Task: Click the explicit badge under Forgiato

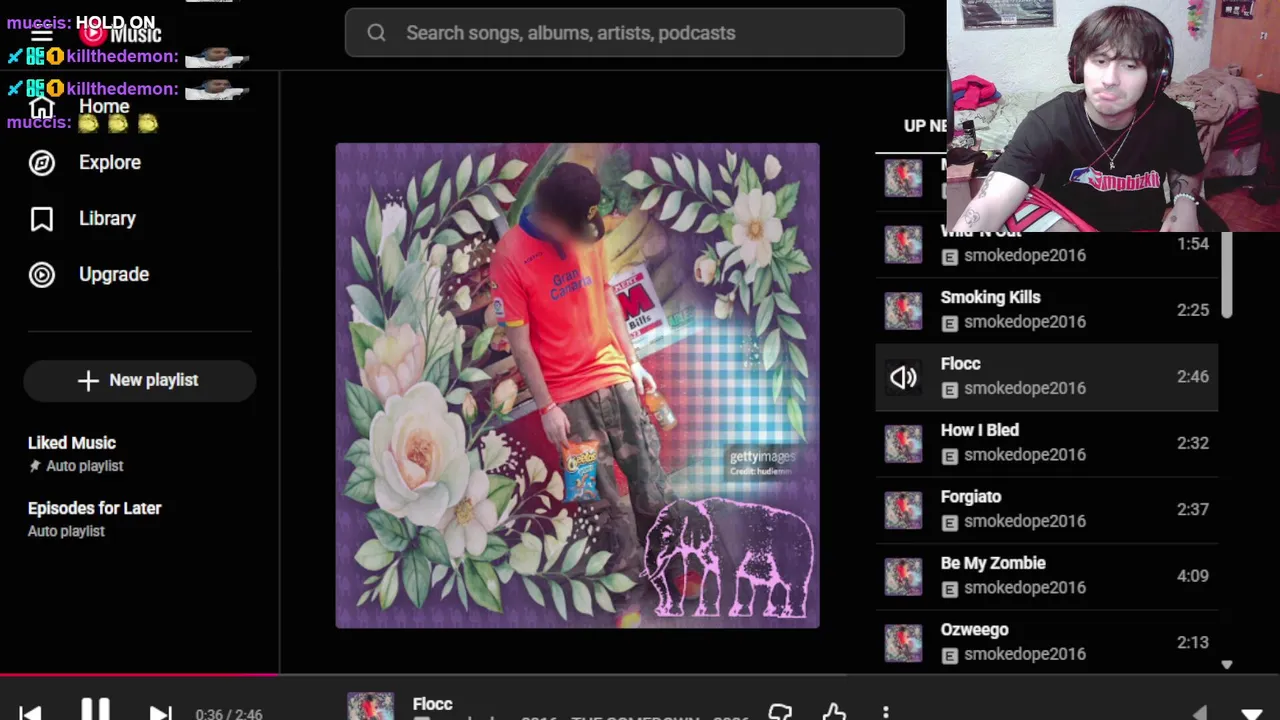Action: (x=950, y=522)
